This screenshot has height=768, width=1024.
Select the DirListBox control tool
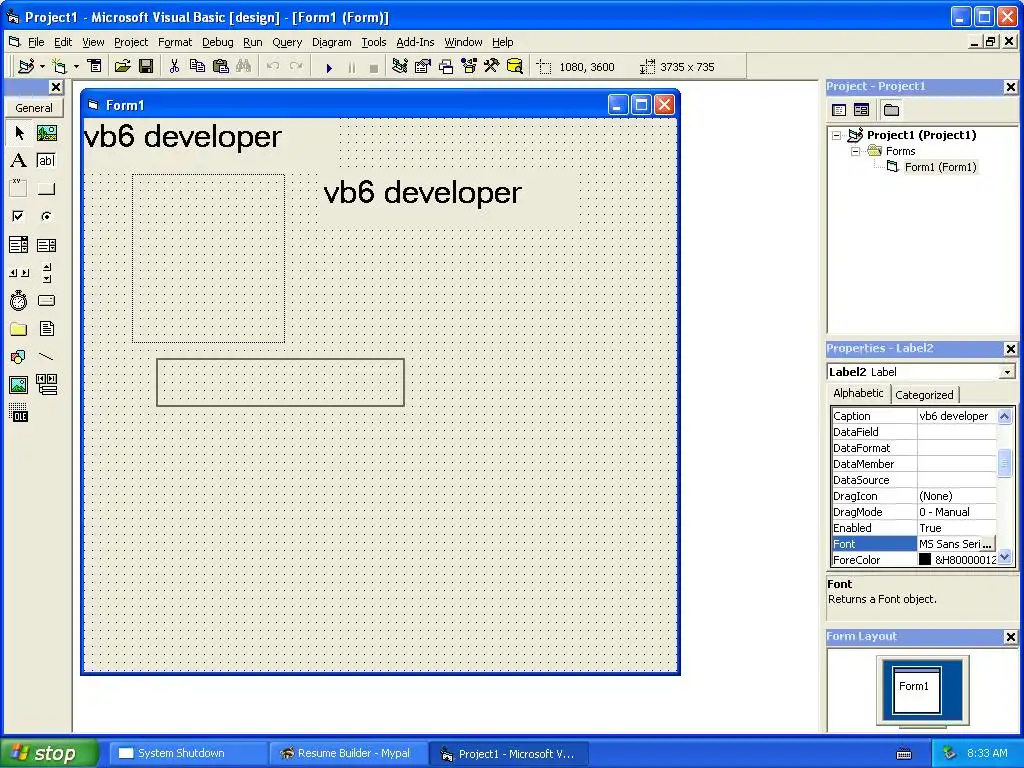click(x=19, y=328)
